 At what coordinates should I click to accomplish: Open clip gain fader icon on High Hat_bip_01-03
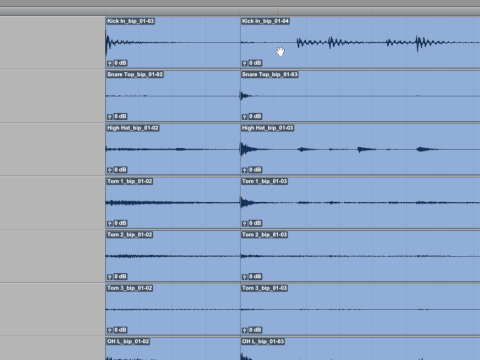(x=244, y=170)
